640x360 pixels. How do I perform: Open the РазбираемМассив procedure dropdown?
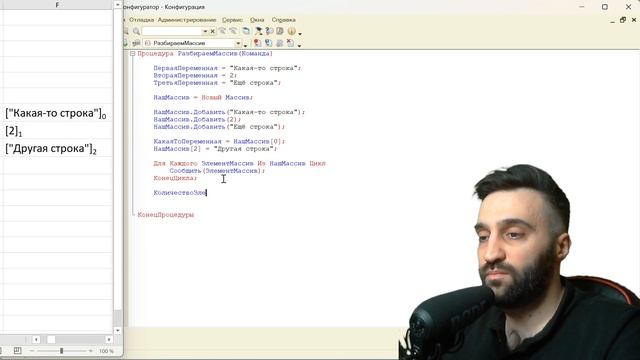(x=238, y=43)
